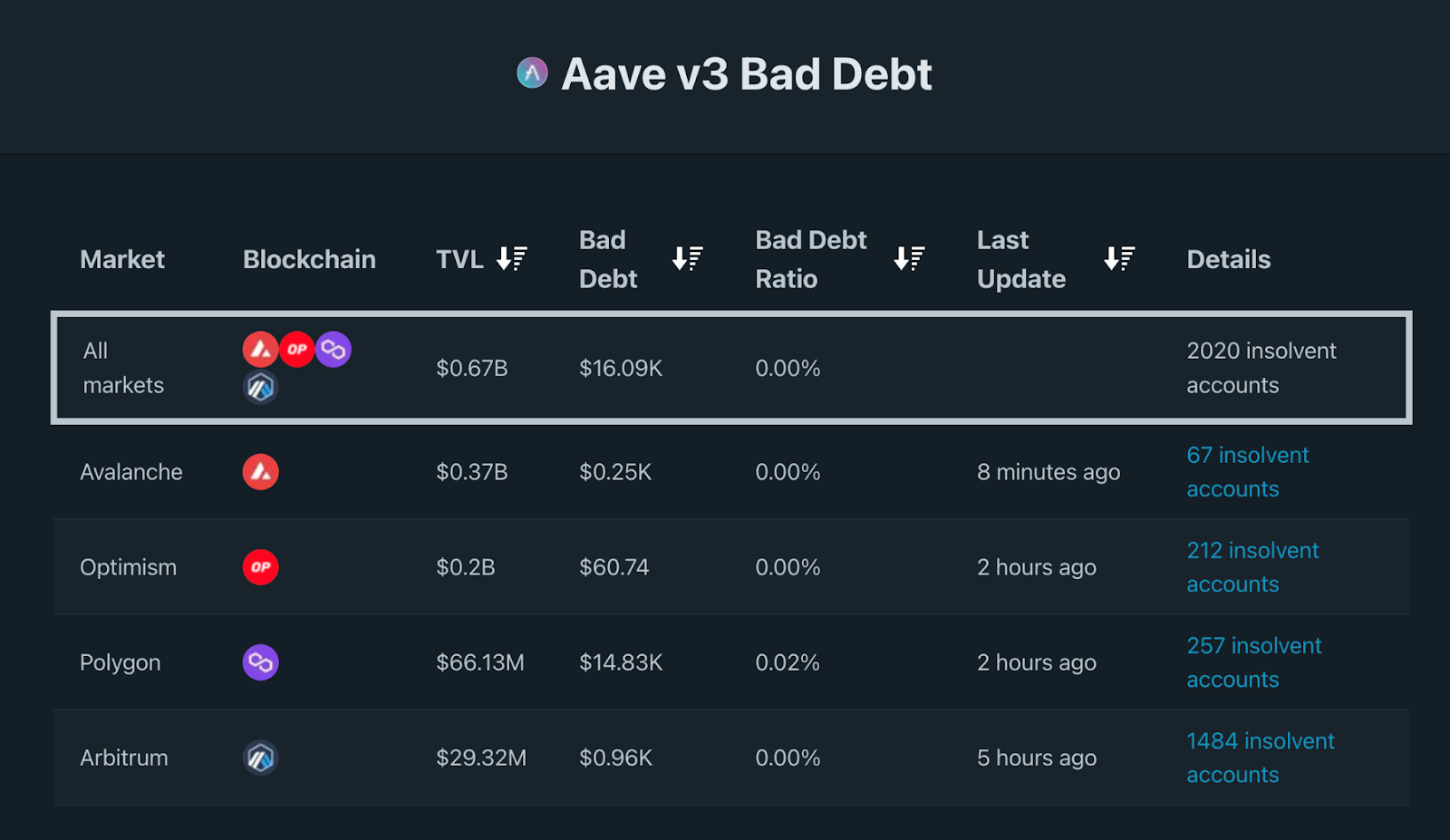Click the Avalanche icon in Avalanche row
The height and width of the screenshot is (840, 1450).
pyautogui.click(x=260, y=472)
